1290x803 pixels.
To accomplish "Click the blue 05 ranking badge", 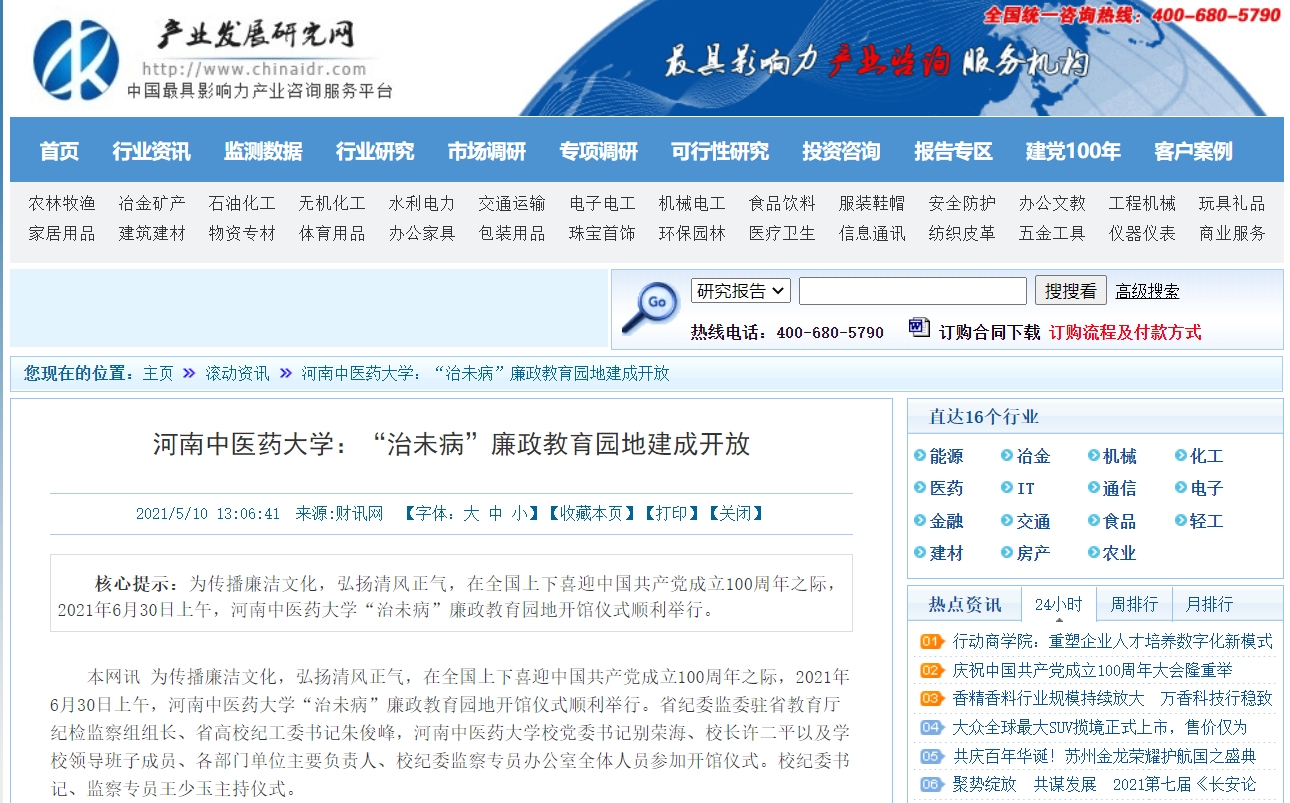I will pyautogui.click(x=931, y=756).
